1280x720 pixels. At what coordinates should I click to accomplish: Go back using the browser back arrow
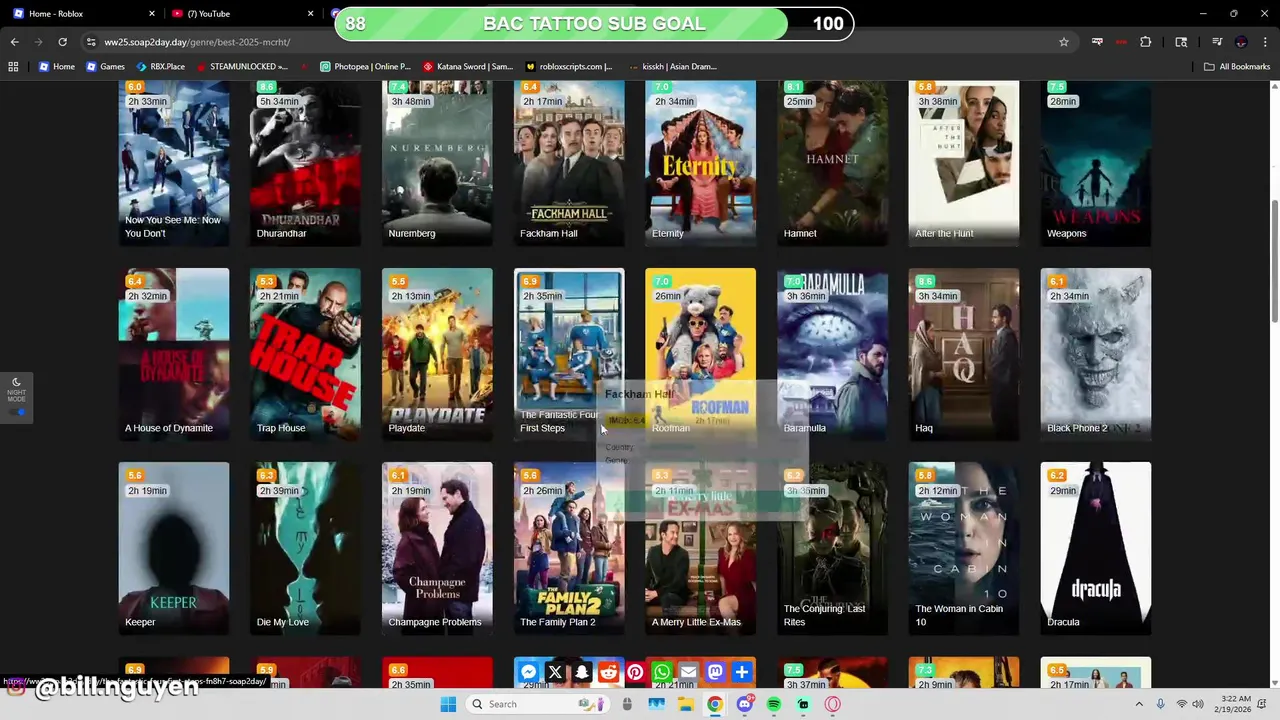[14, 42]
